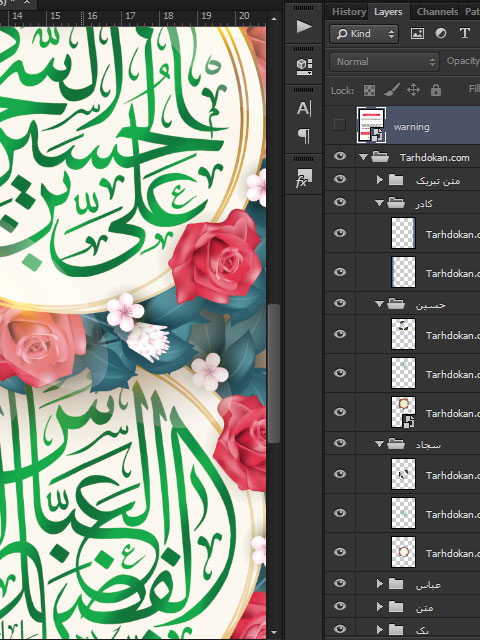Close the open document tab

tap(28, 2)
